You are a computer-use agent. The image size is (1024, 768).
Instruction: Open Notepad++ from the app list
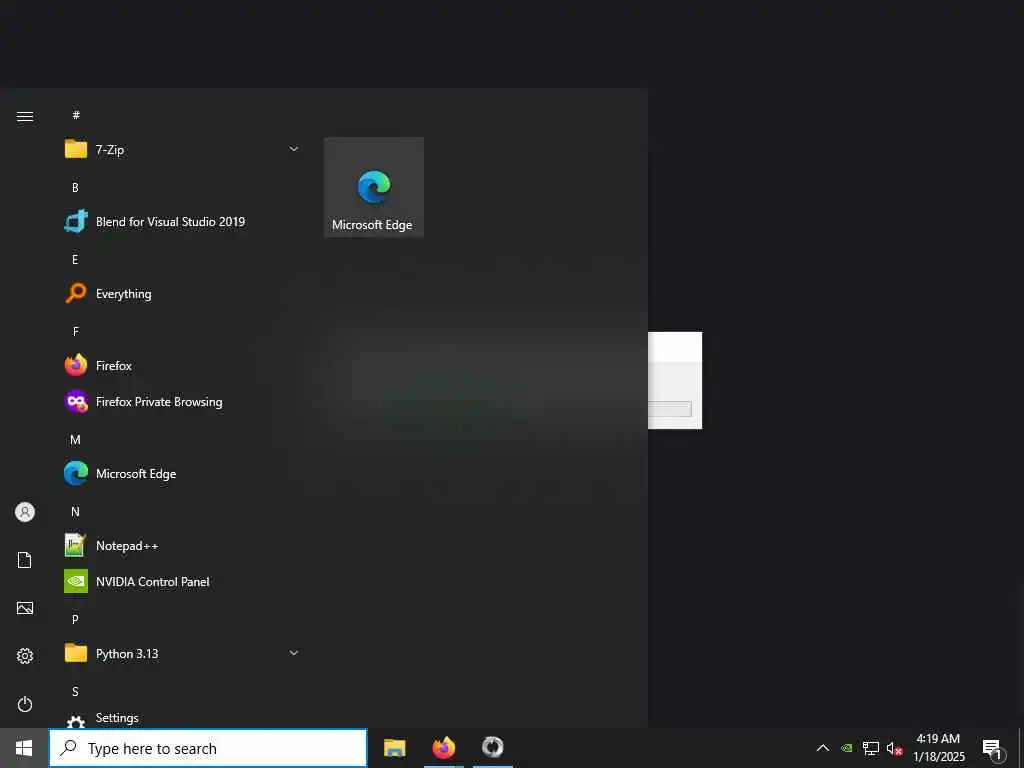coord(182,545)
